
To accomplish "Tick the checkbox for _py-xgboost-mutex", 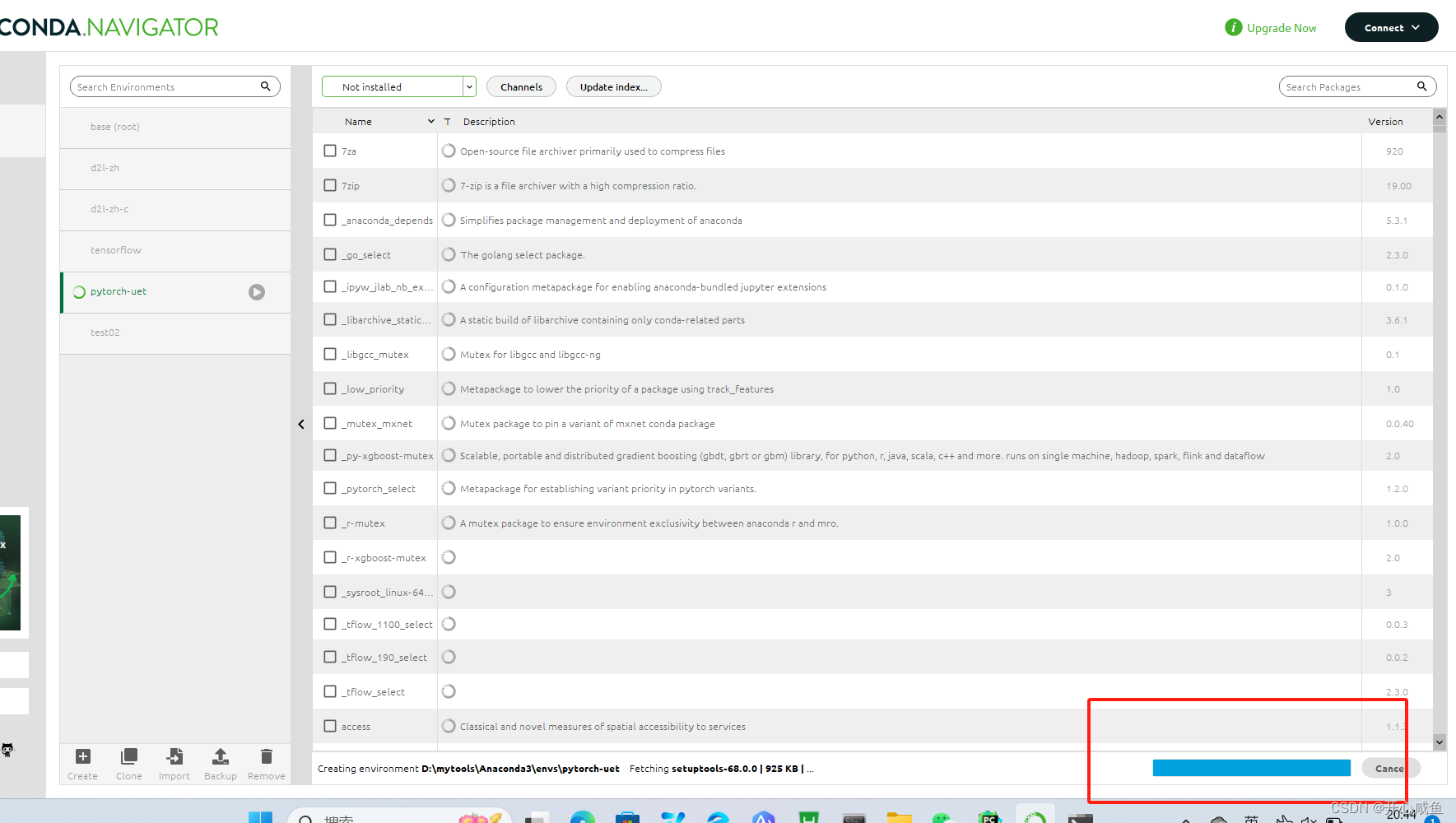I will click(x=330, y=455).
